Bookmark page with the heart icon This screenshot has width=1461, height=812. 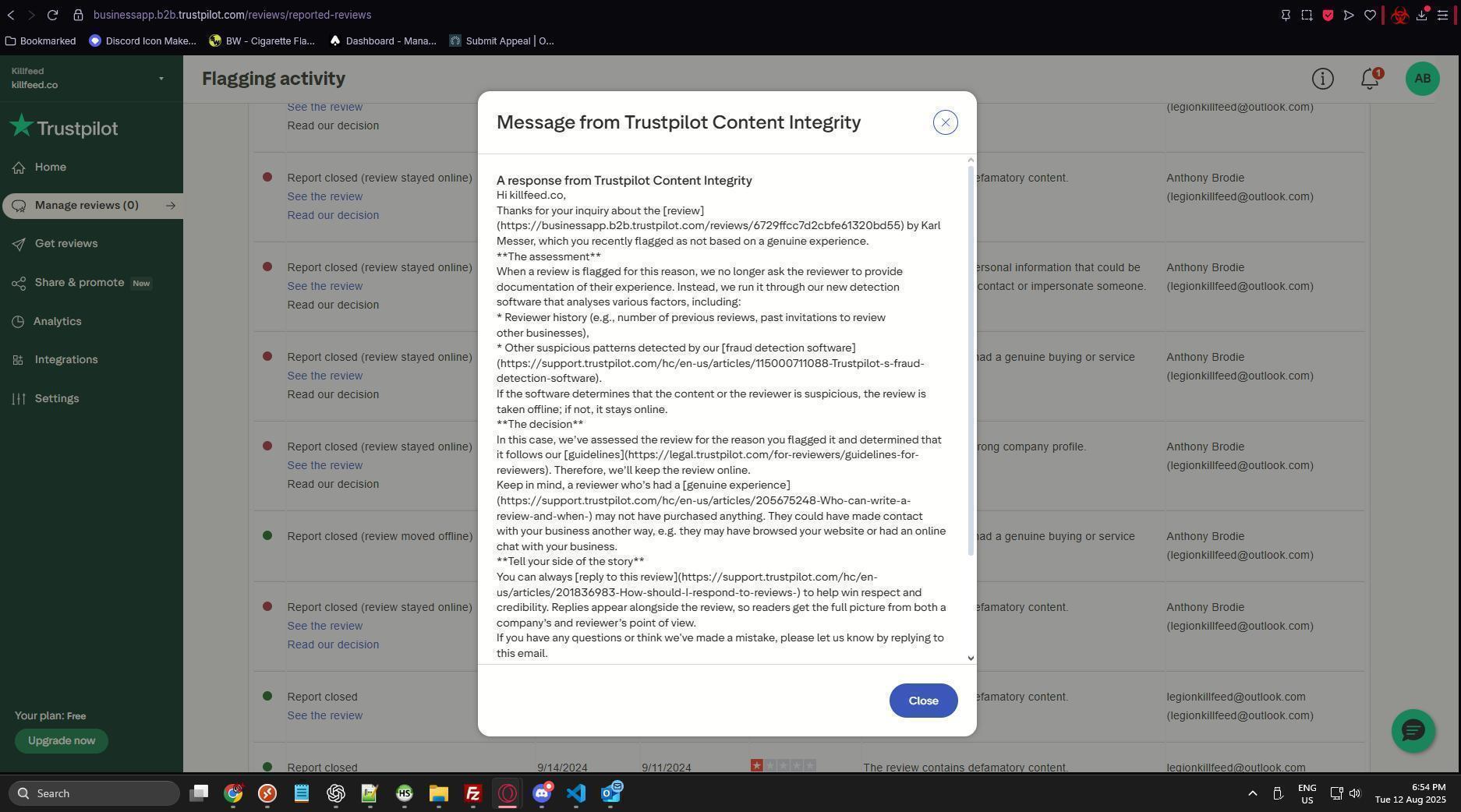coord(1370,15)
